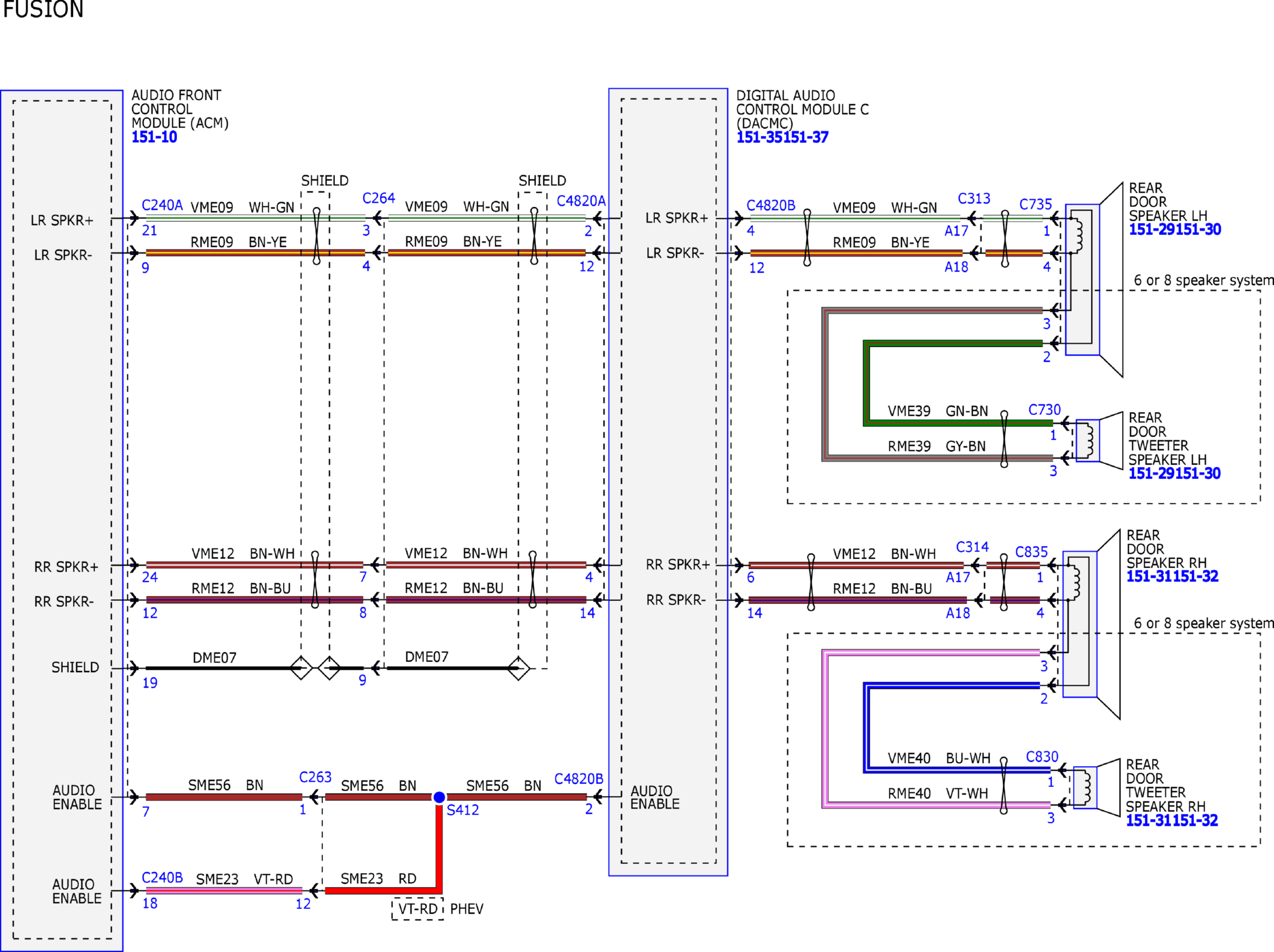
Task: Click the S412 splice blue dot
Action: point(439,797)
